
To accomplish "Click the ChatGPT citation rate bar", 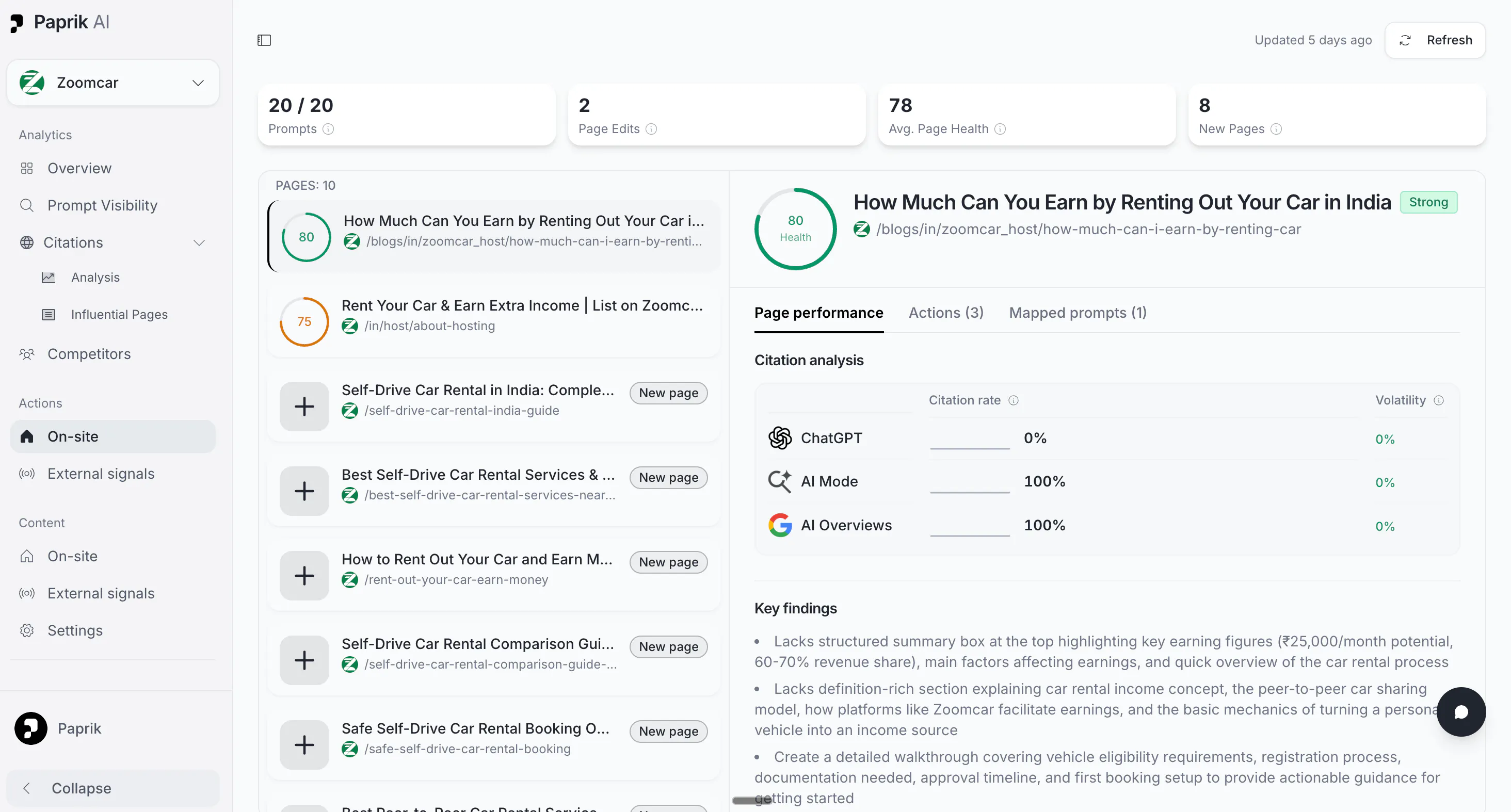I will pos(970,448).
